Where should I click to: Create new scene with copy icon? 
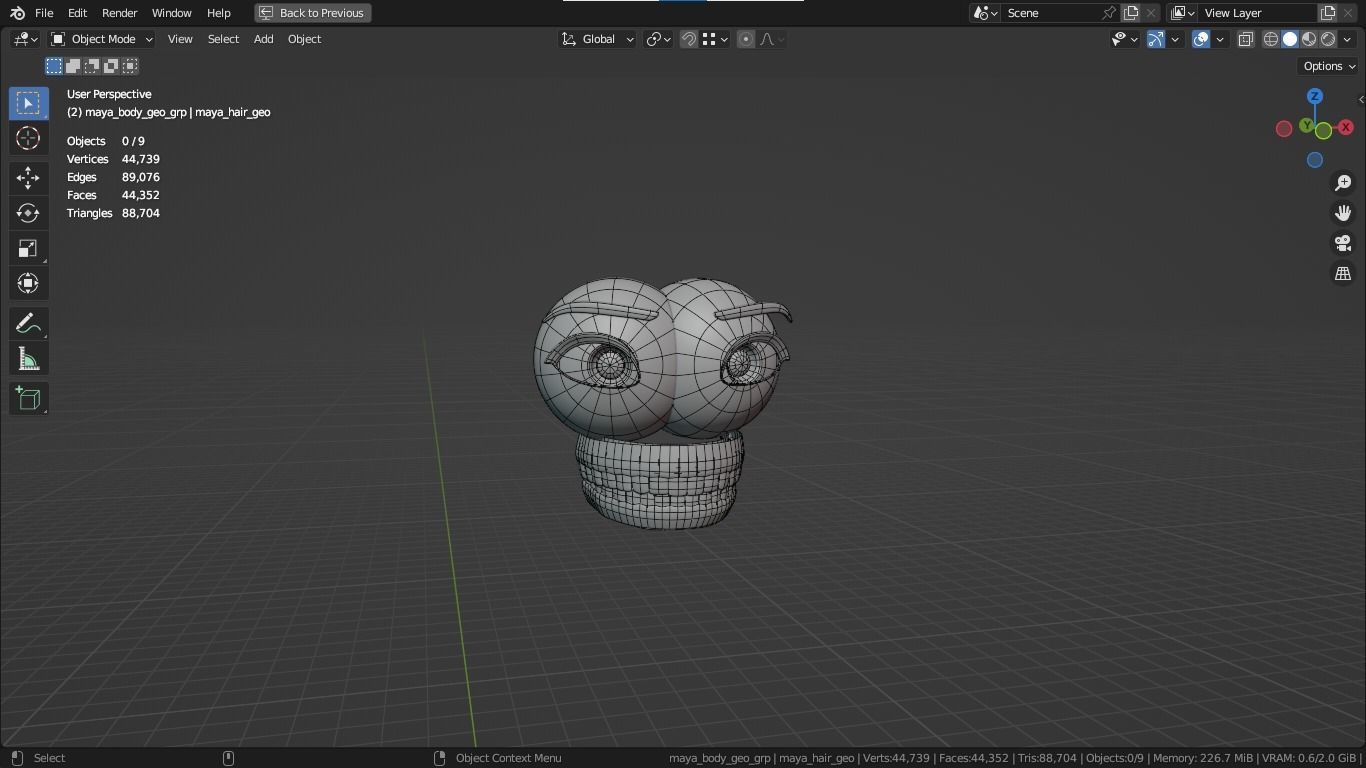(x=1131, y=13)
